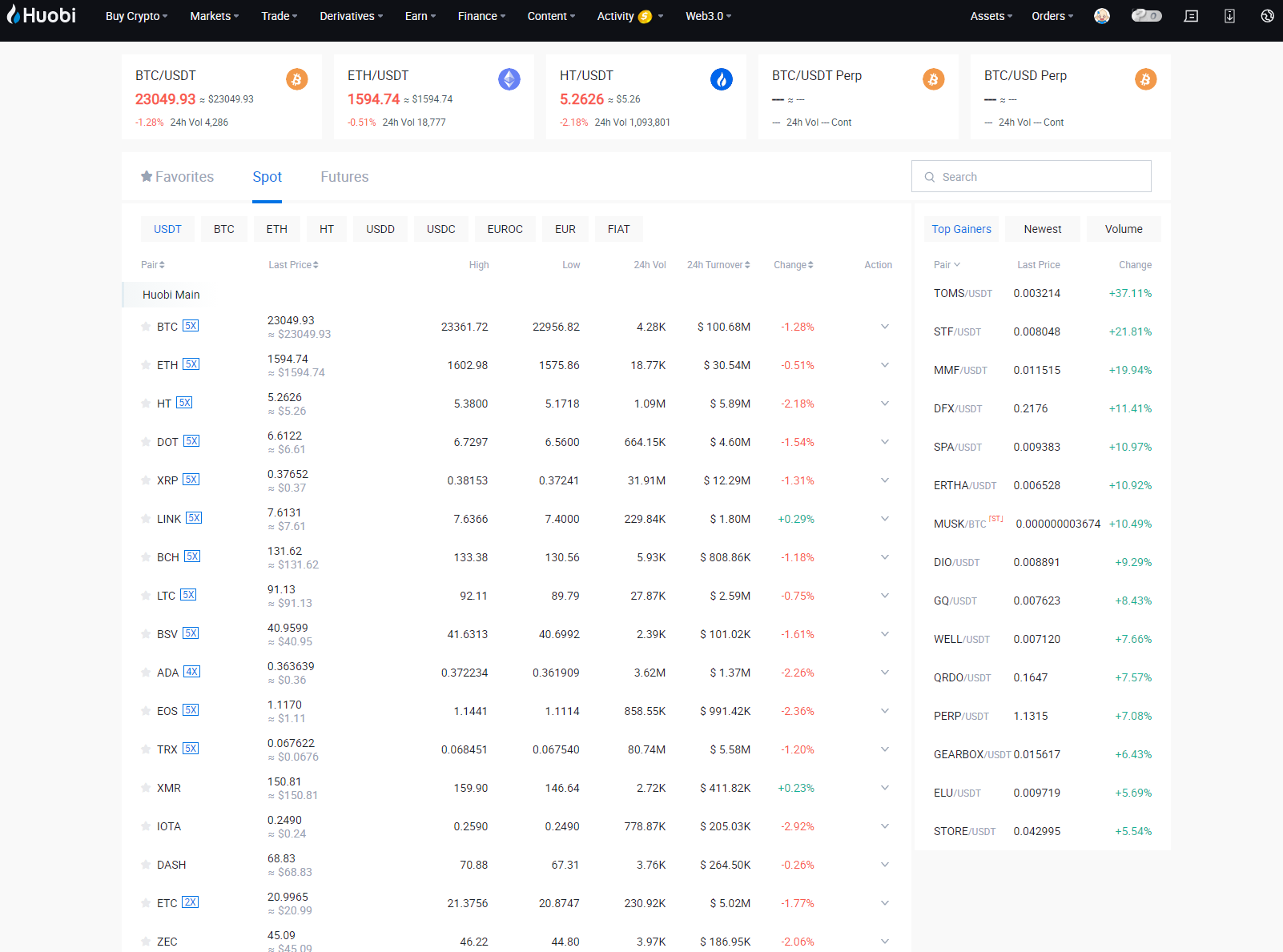Sort table by 24h Turnover
This screenshot has height=952, width=1283.
click(x=718, y=265)
